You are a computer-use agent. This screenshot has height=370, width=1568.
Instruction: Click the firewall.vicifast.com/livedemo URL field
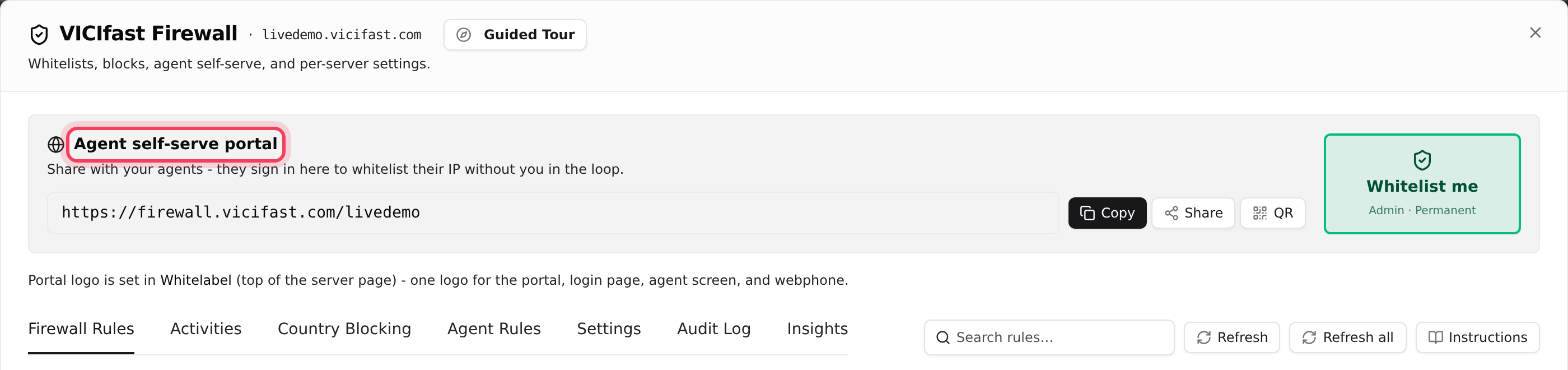pyautogui.click(x=553, y=212)
